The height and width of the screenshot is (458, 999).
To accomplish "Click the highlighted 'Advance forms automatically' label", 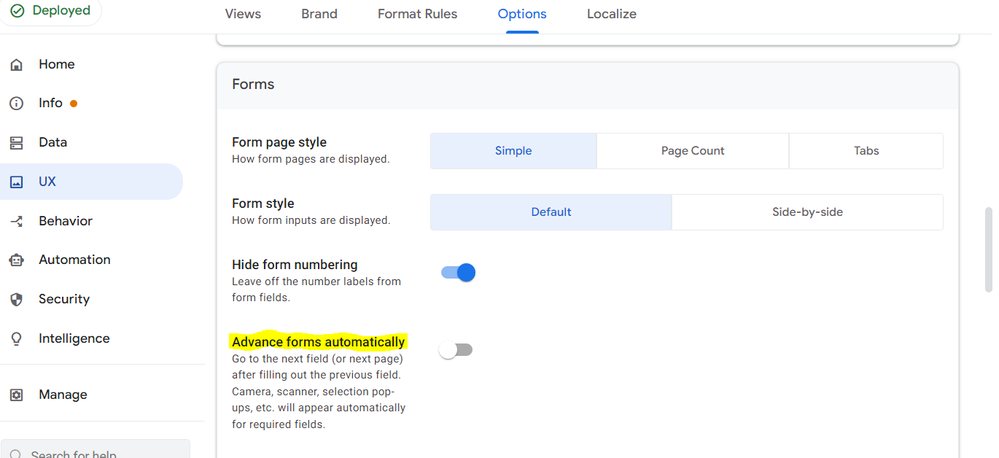I will (x=319, y=342).
